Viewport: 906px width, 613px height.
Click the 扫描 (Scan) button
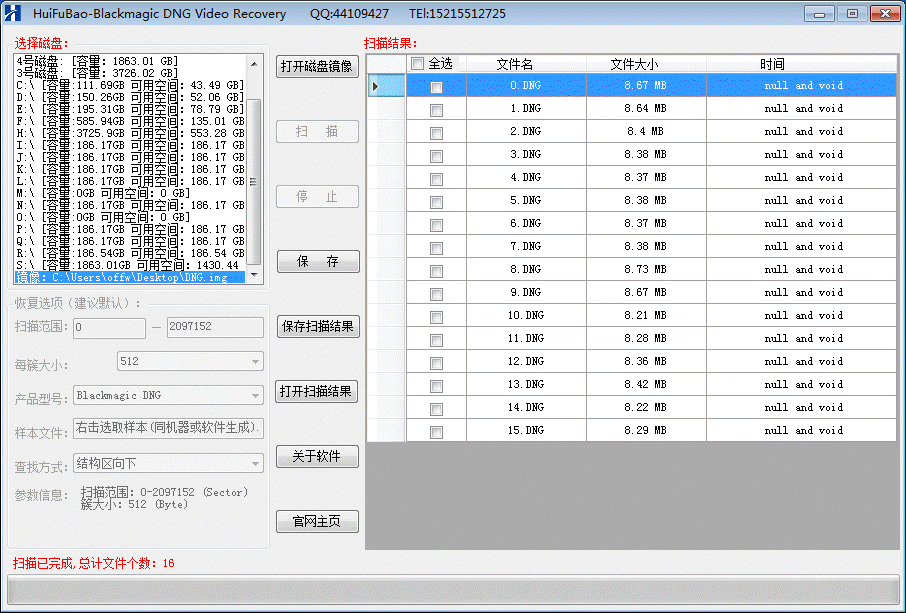pyautogui.click(x=316, y=131)
